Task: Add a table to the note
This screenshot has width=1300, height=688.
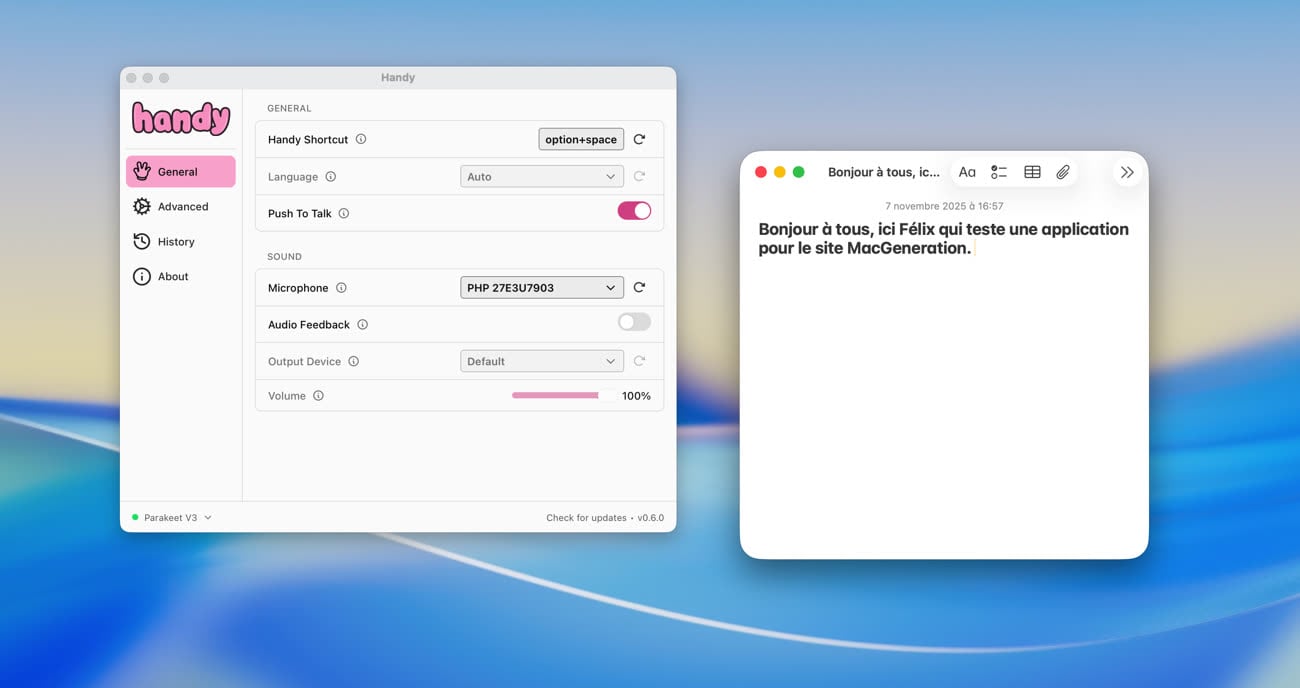Action: point(1032,172)
